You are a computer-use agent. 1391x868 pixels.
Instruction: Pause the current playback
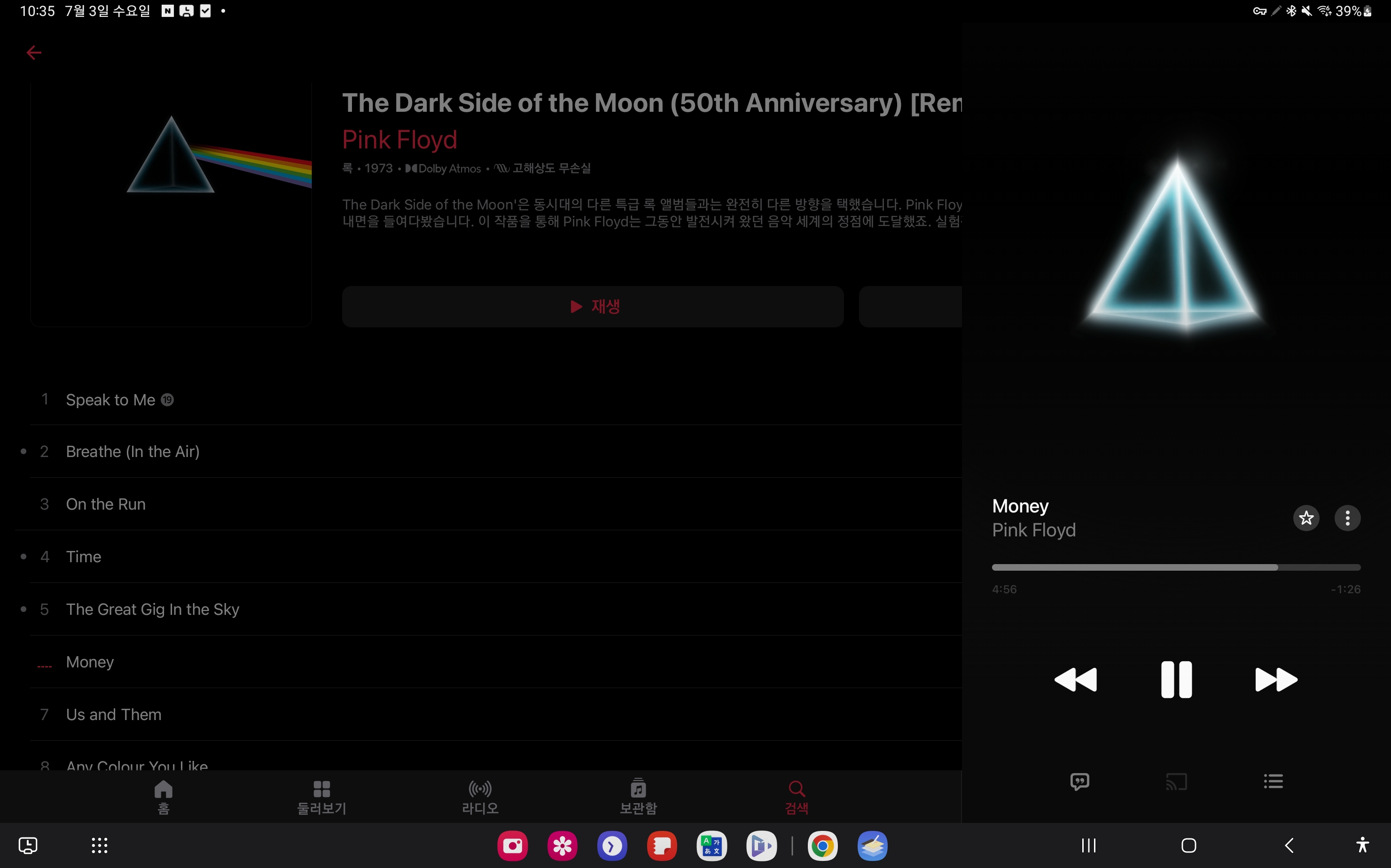point(1176,680)
